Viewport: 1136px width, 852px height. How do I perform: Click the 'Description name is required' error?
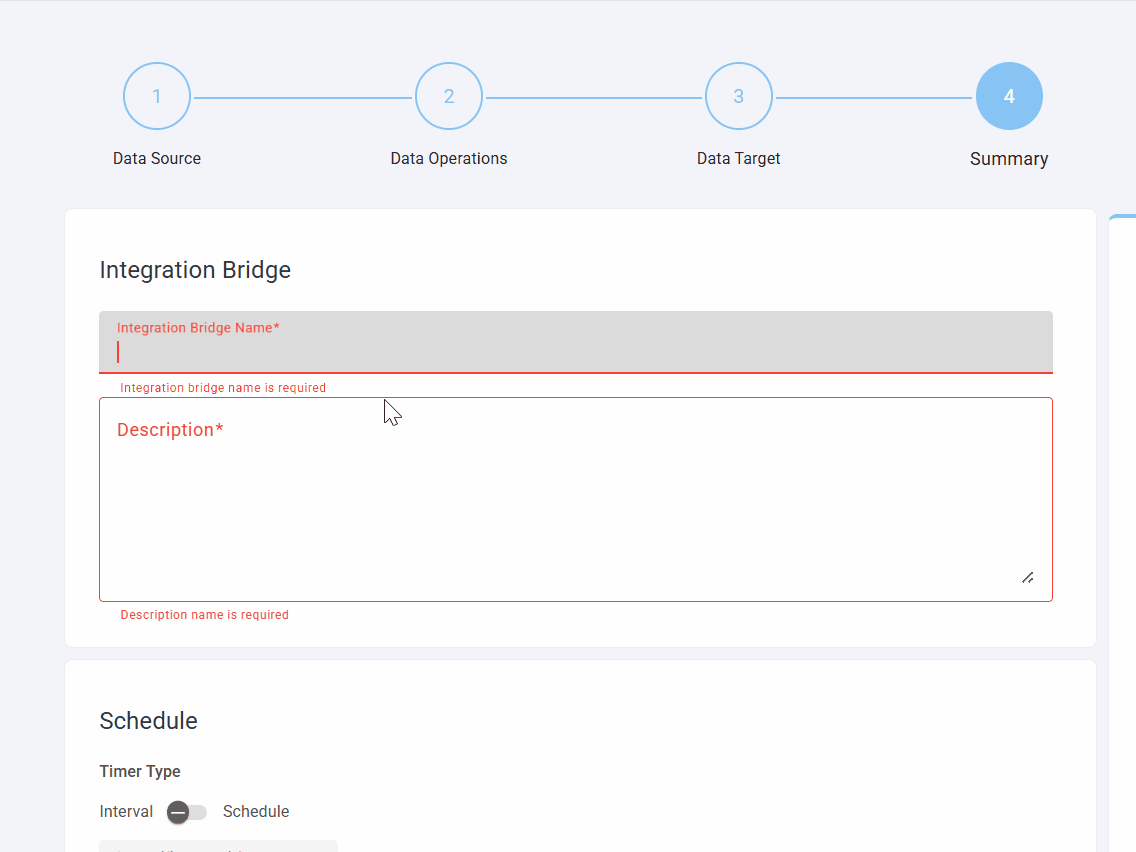pos(204,615)
